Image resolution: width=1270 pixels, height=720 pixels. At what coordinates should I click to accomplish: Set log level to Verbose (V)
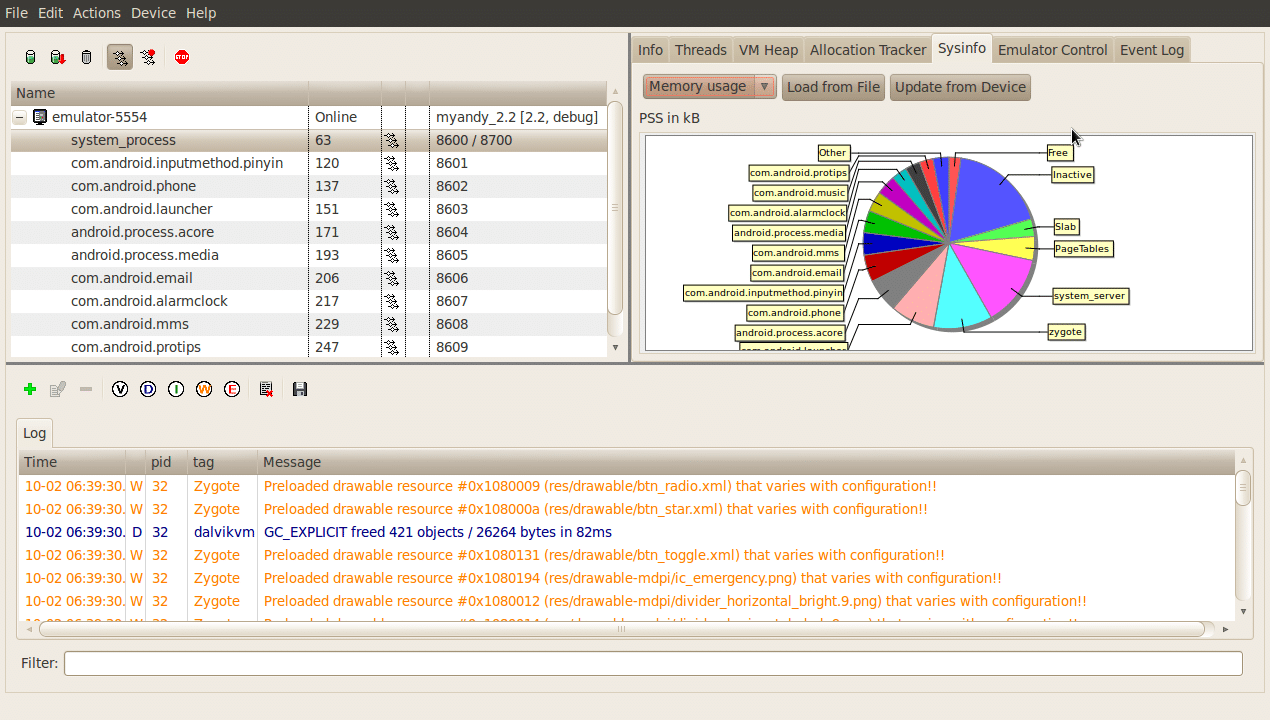point(120,389)
